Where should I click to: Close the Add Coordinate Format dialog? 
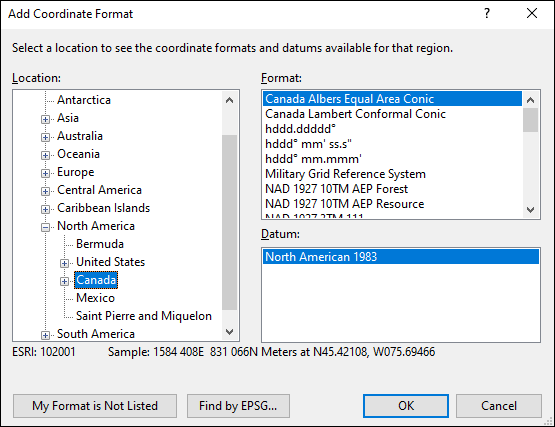tap(532, 14)
